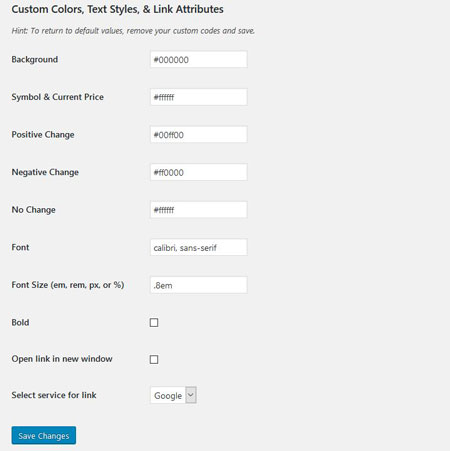The image size is (450, 451).
Task: Click the Background label
Action: [x=35, y=59]
